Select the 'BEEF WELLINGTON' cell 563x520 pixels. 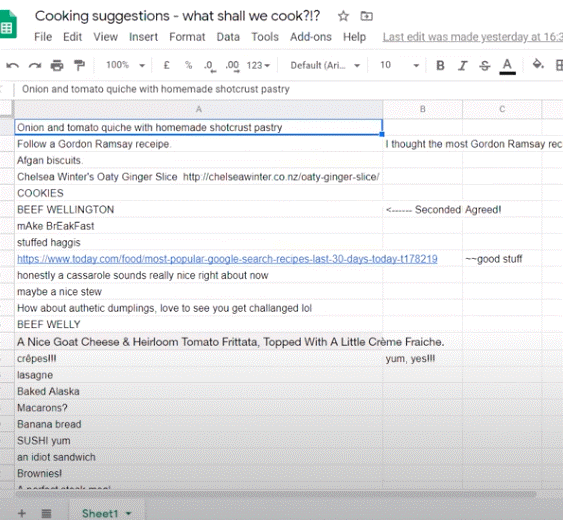click(x=199, y=210)
